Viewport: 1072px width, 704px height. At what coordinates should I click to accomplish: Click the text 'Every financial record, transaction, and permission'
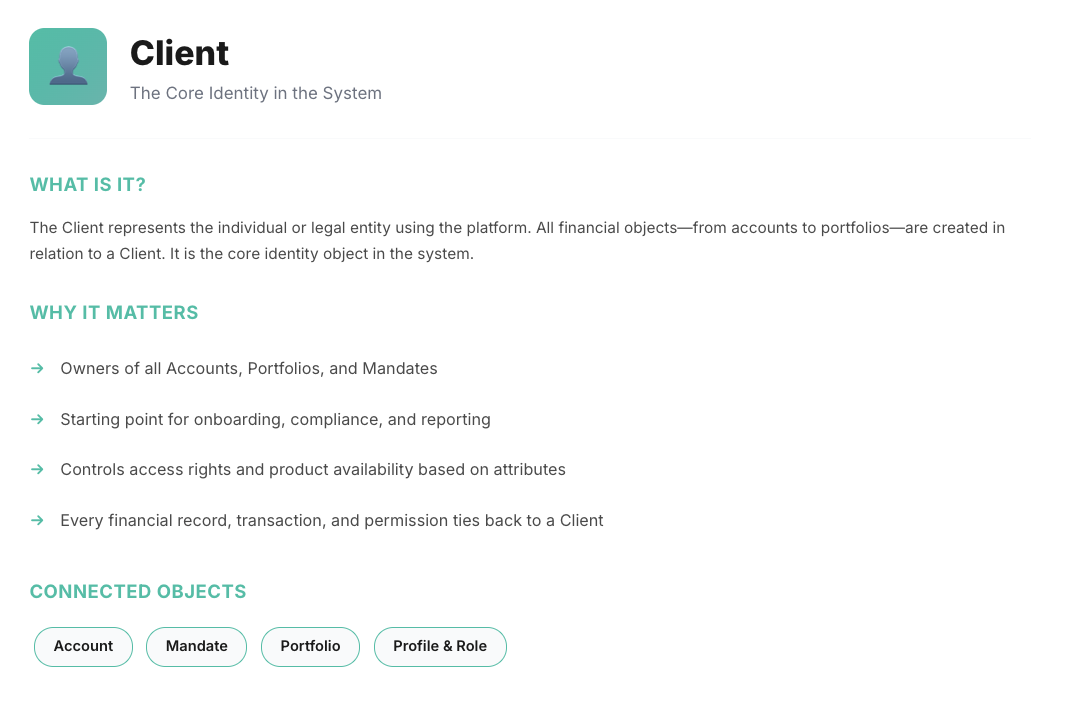pyautogui.click(x=332, y=520)
